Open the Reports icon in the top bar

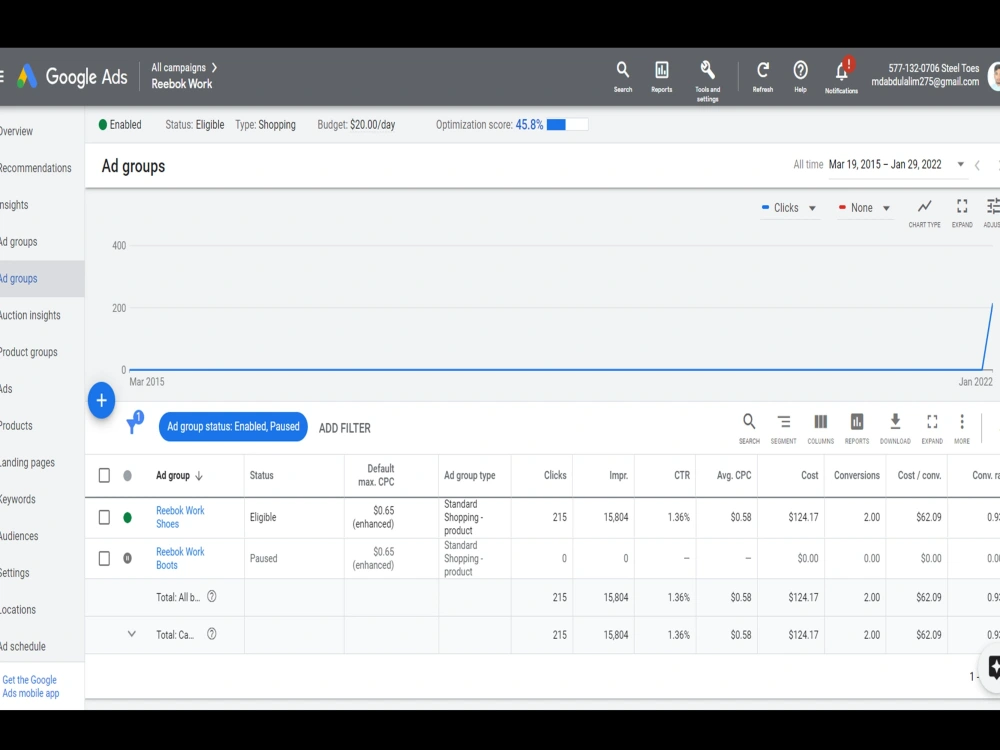coord(661,77)
